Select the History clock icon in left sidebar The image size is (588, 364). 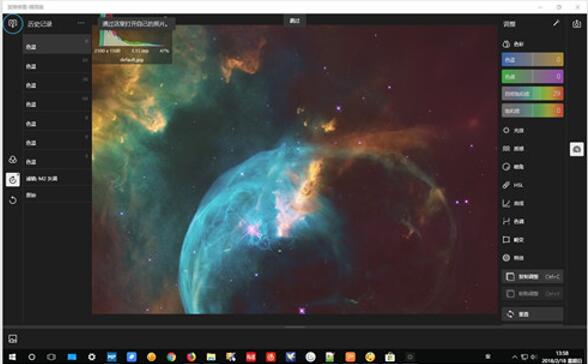[13, 180]
